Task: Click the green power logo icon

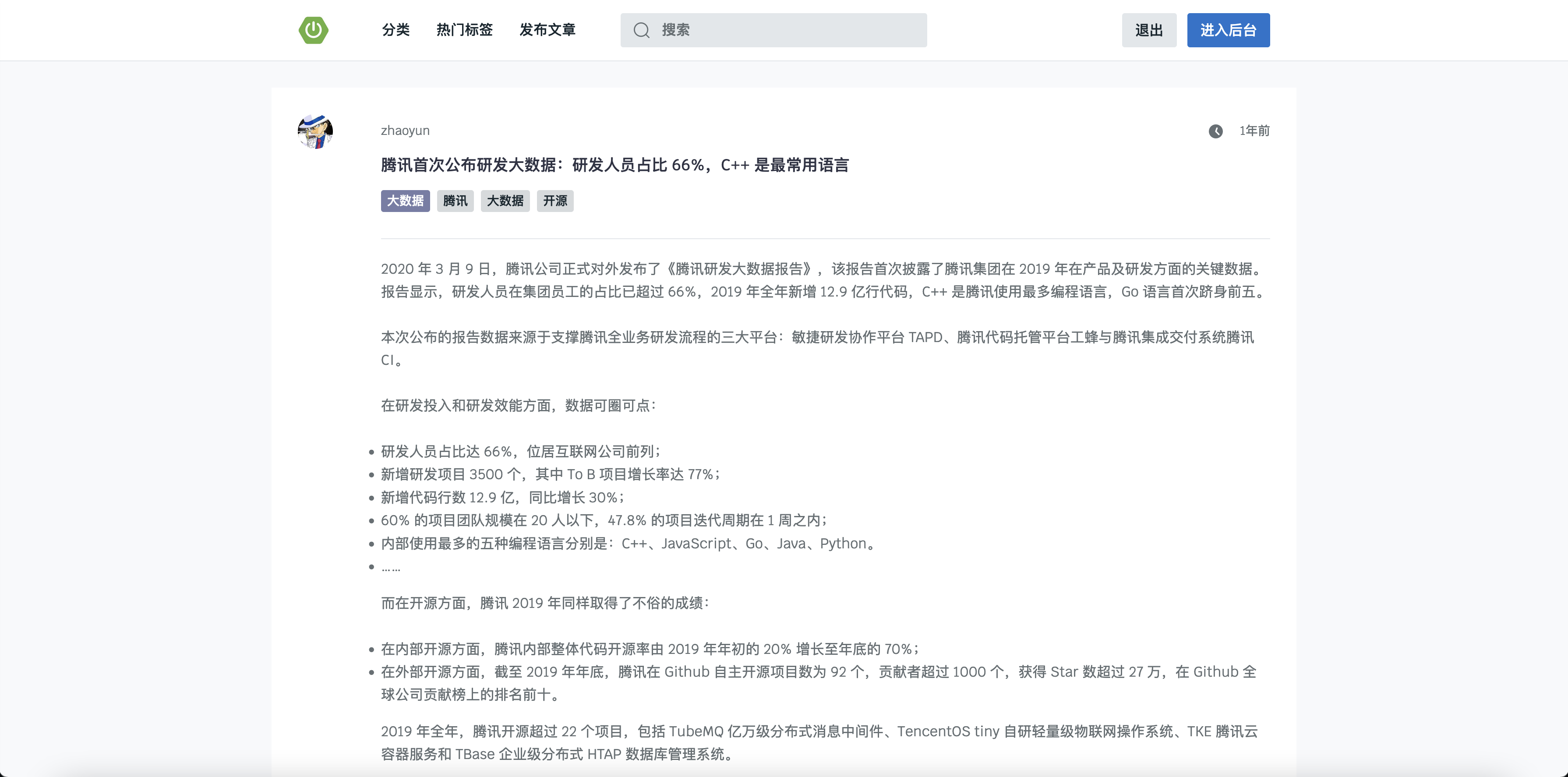Action: pyautogui.click(x=314, y=30)
